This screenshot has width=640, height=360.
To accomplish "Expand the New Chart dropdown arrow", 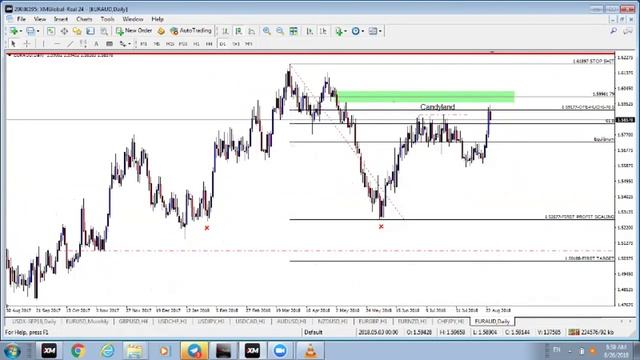I will (21, 31).
